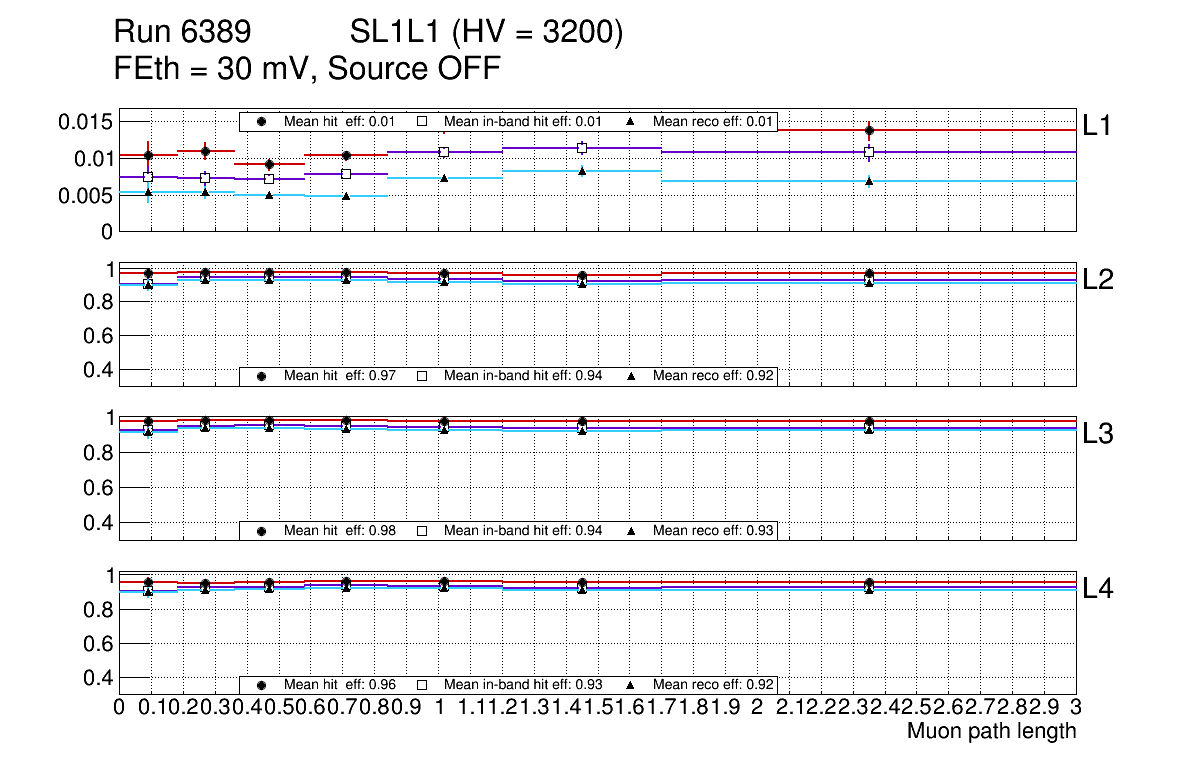Click the filled circle marker in L1 legend
1196x772 pixels.
[262, 121]
